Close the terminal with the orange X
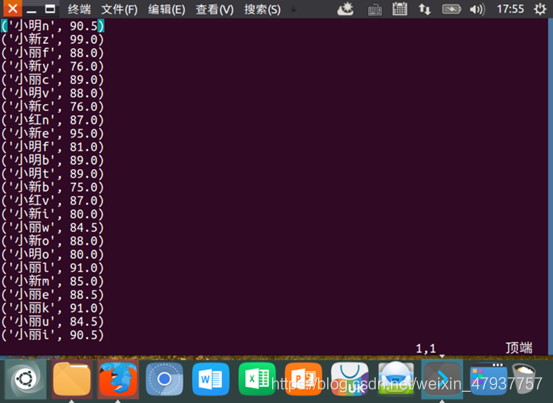The width and height of the screenshot is (553, 403). coord(13,8)
